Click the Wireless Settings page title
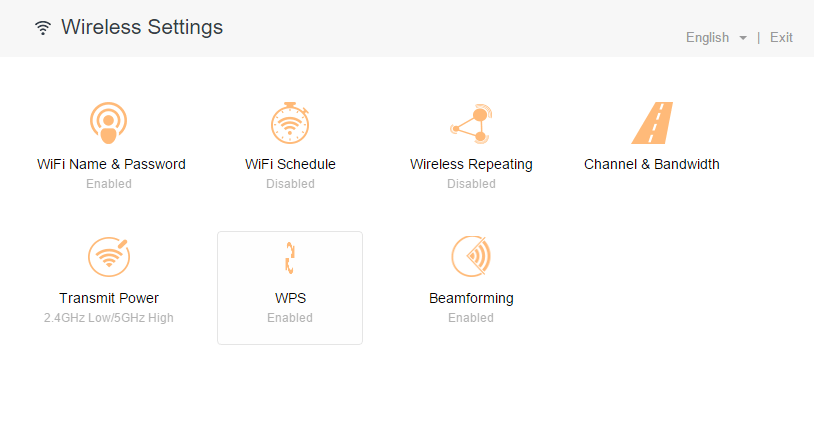The height and width of the screenshot is (444, 814). 142,27
